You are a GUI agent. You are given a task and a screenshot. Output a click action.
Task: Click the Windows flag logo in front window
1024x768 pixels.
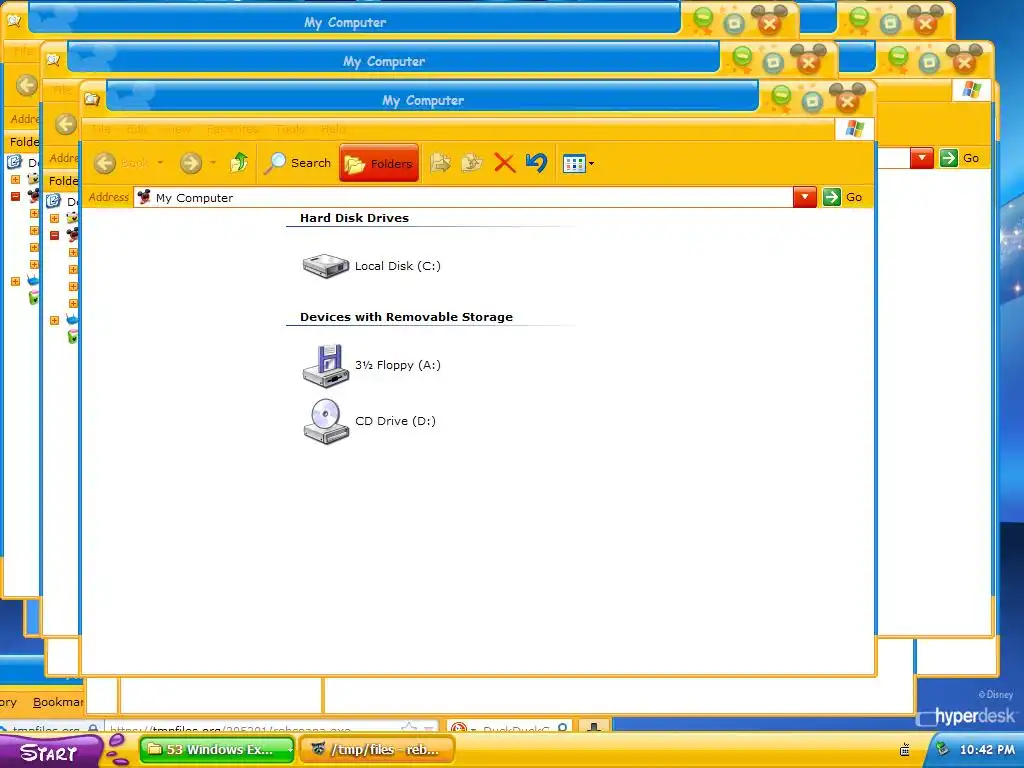(x=854, y=129)
